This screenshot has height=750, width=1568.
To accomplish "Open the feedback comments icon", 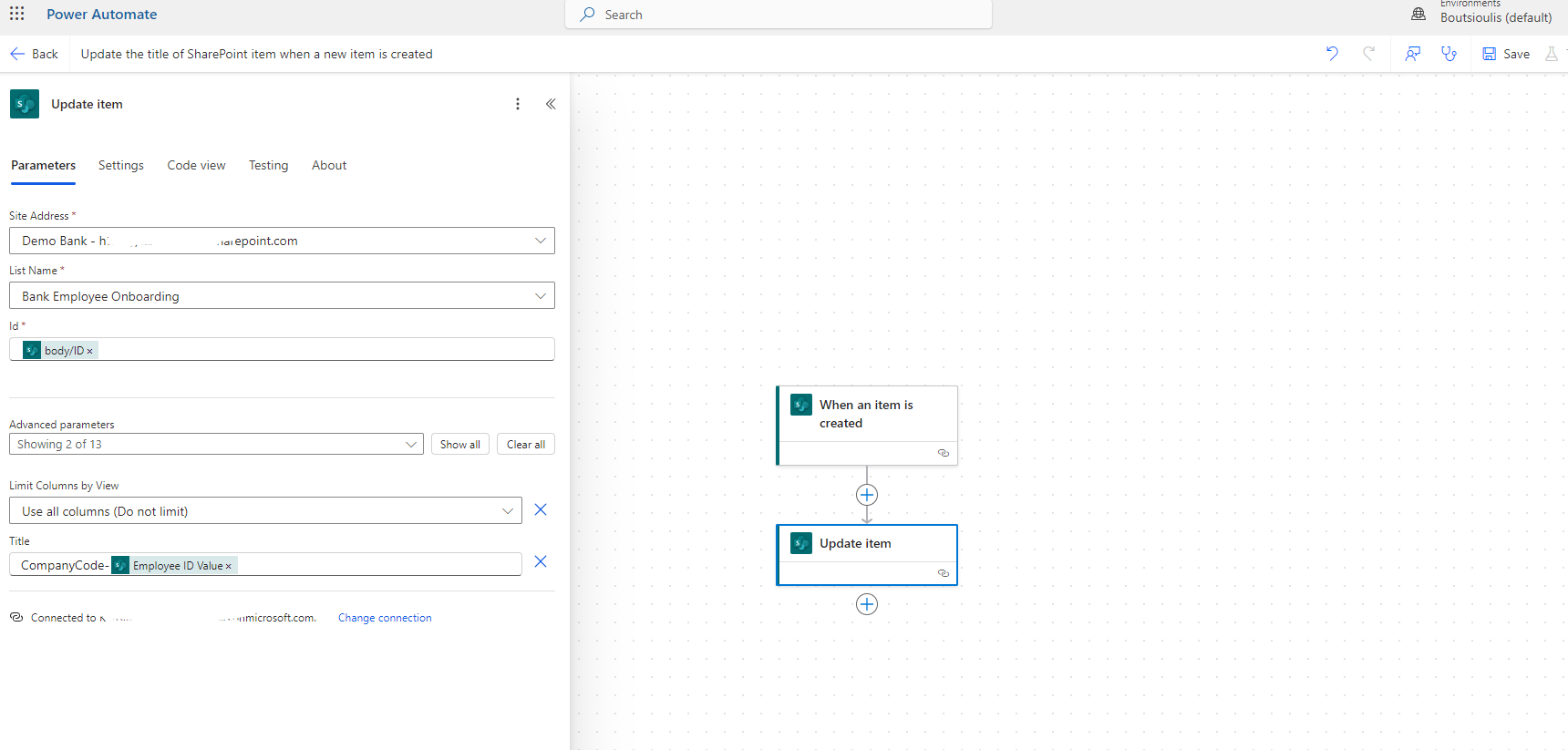I will coord(1413,54).
